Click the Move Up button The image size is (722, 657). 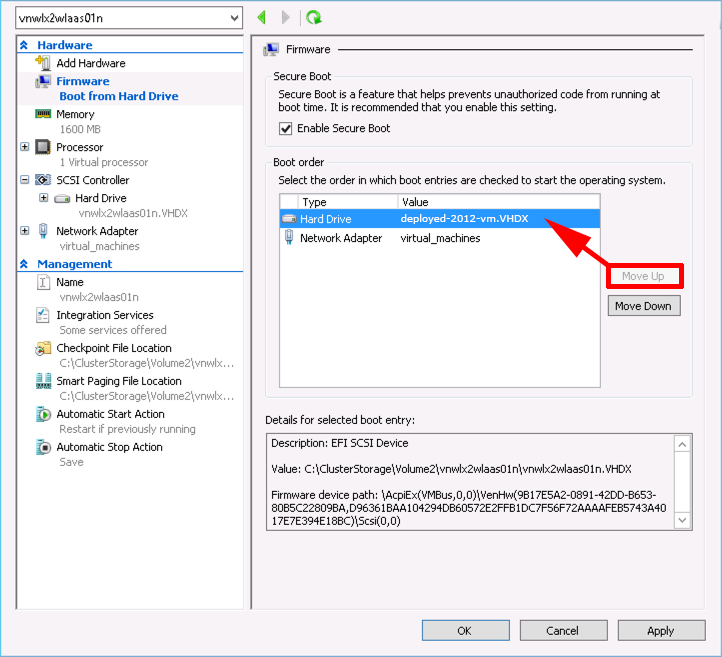coord(643,276)
